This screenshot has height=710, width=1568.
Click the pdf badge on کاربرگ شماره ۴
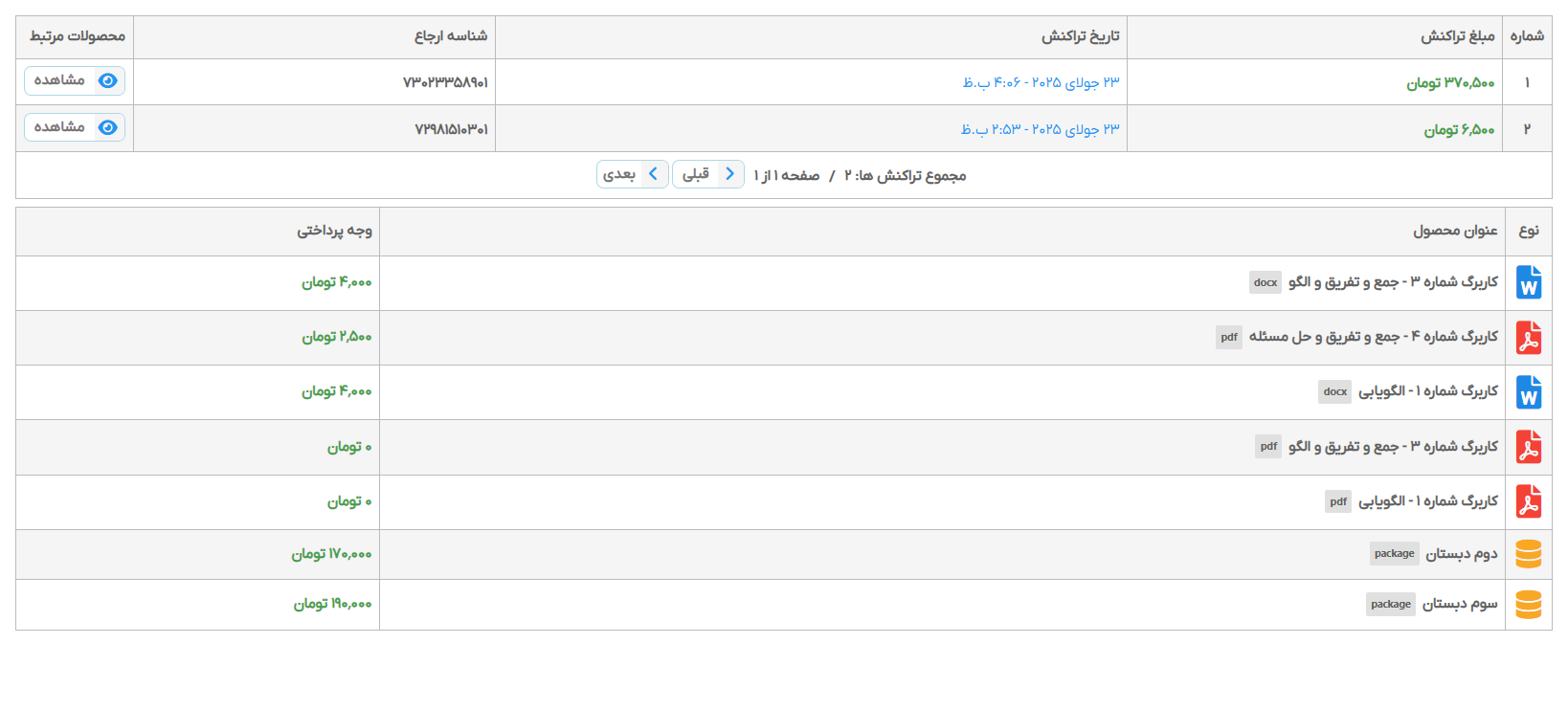coord(1229,337)
